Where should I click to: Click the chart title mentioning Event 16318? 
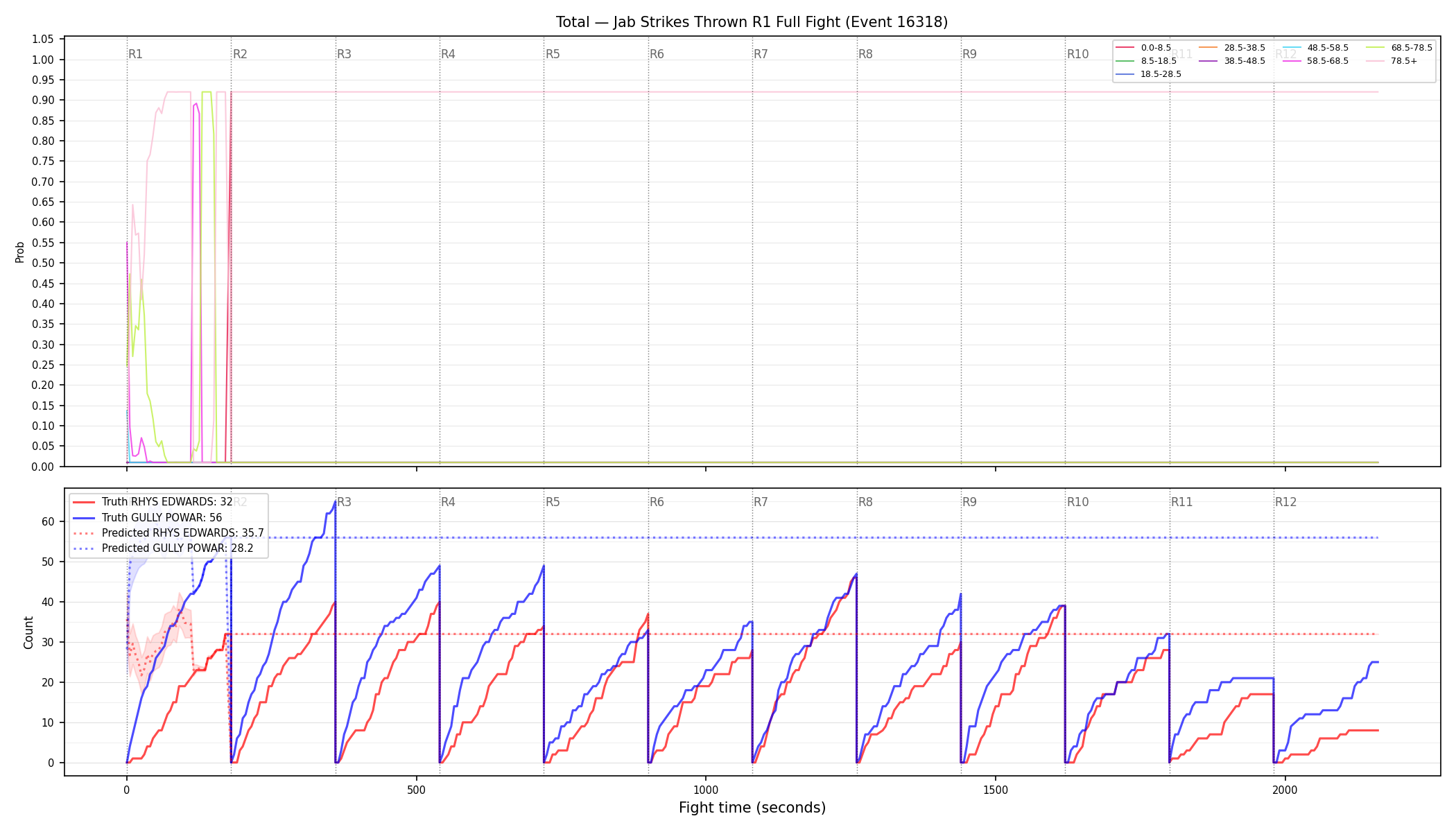[752, 22]
